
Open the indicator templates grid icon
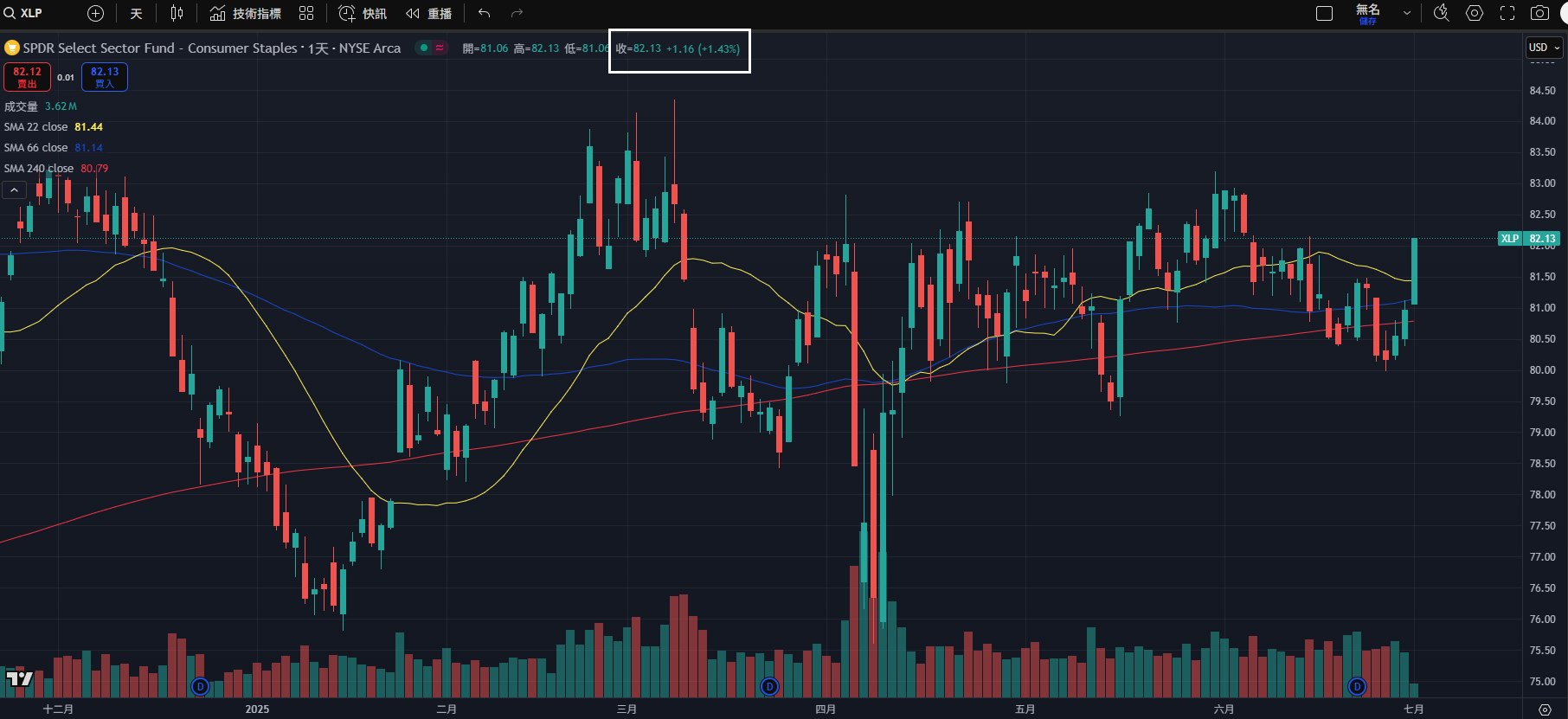pos(306,13)
